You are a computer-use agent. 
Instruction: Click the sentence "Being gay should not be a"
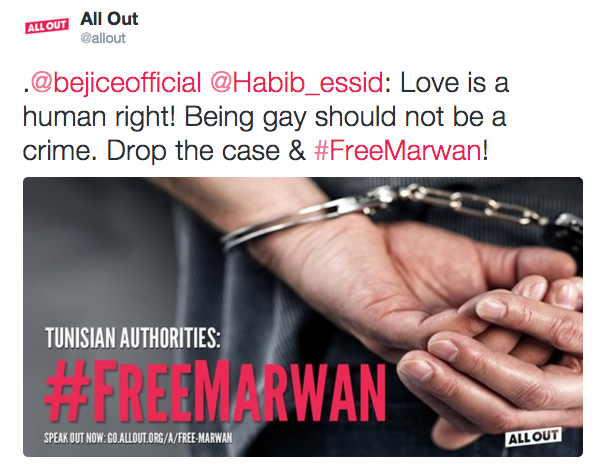tap(345, 117)
